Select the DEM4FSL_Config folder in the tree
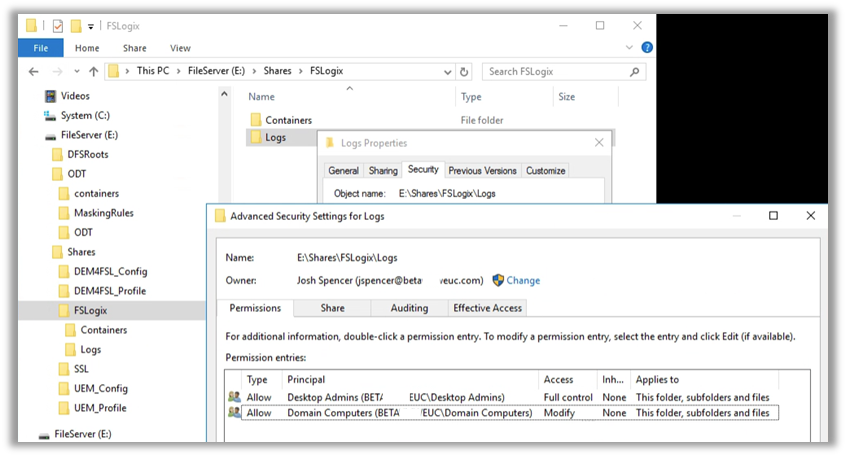 pos(110,271)
